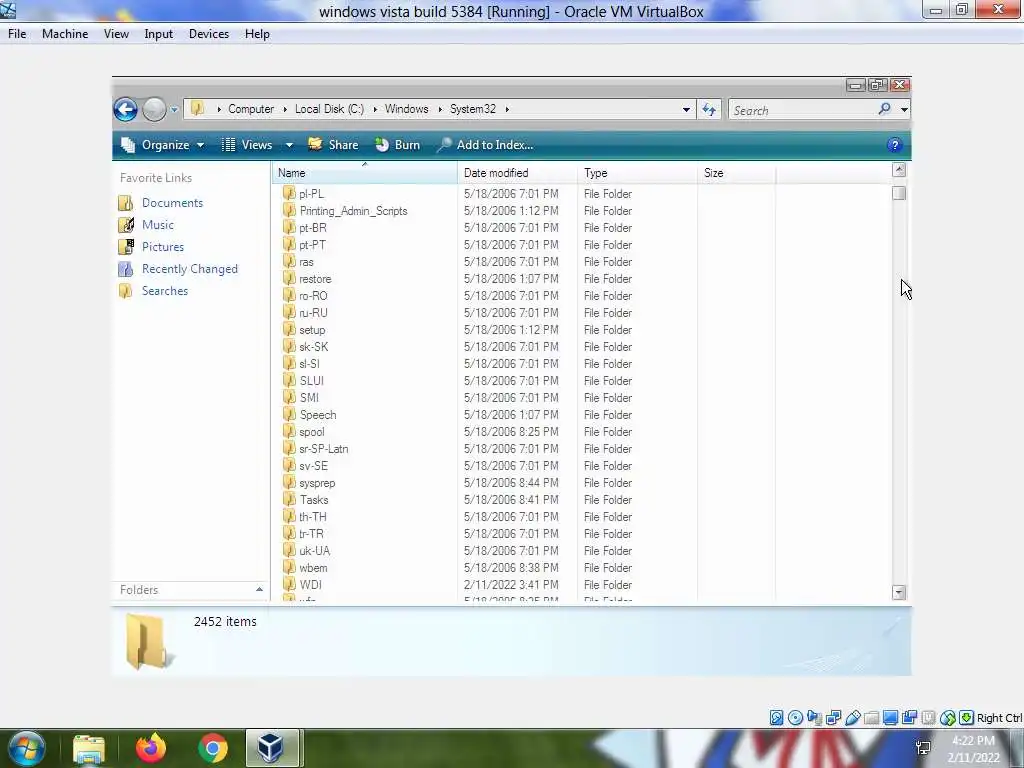Select the Tasks folder icon

[289, 499]
